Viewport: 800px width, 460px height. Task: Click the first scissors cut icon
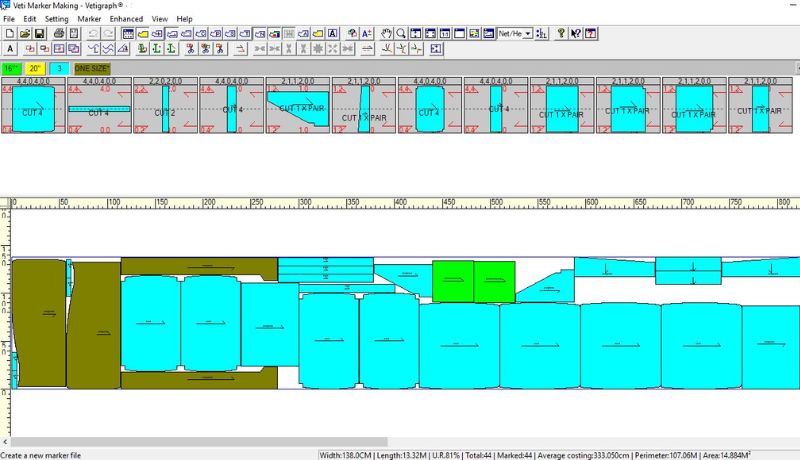pos(190,49)
